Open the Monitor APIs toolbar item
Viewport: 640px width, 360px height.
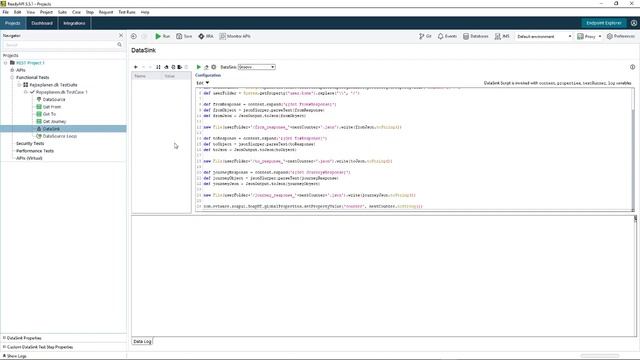point(235,36)
